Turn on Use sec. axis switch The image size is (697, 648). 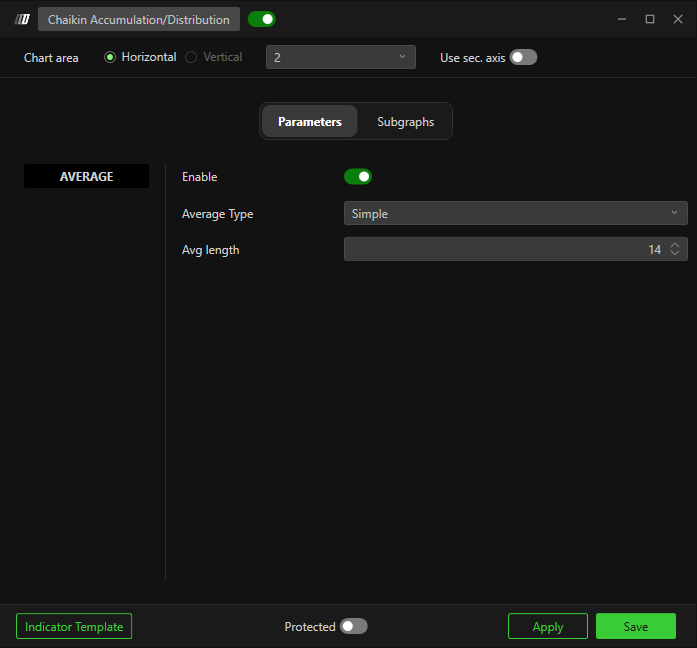click(523, 57)
